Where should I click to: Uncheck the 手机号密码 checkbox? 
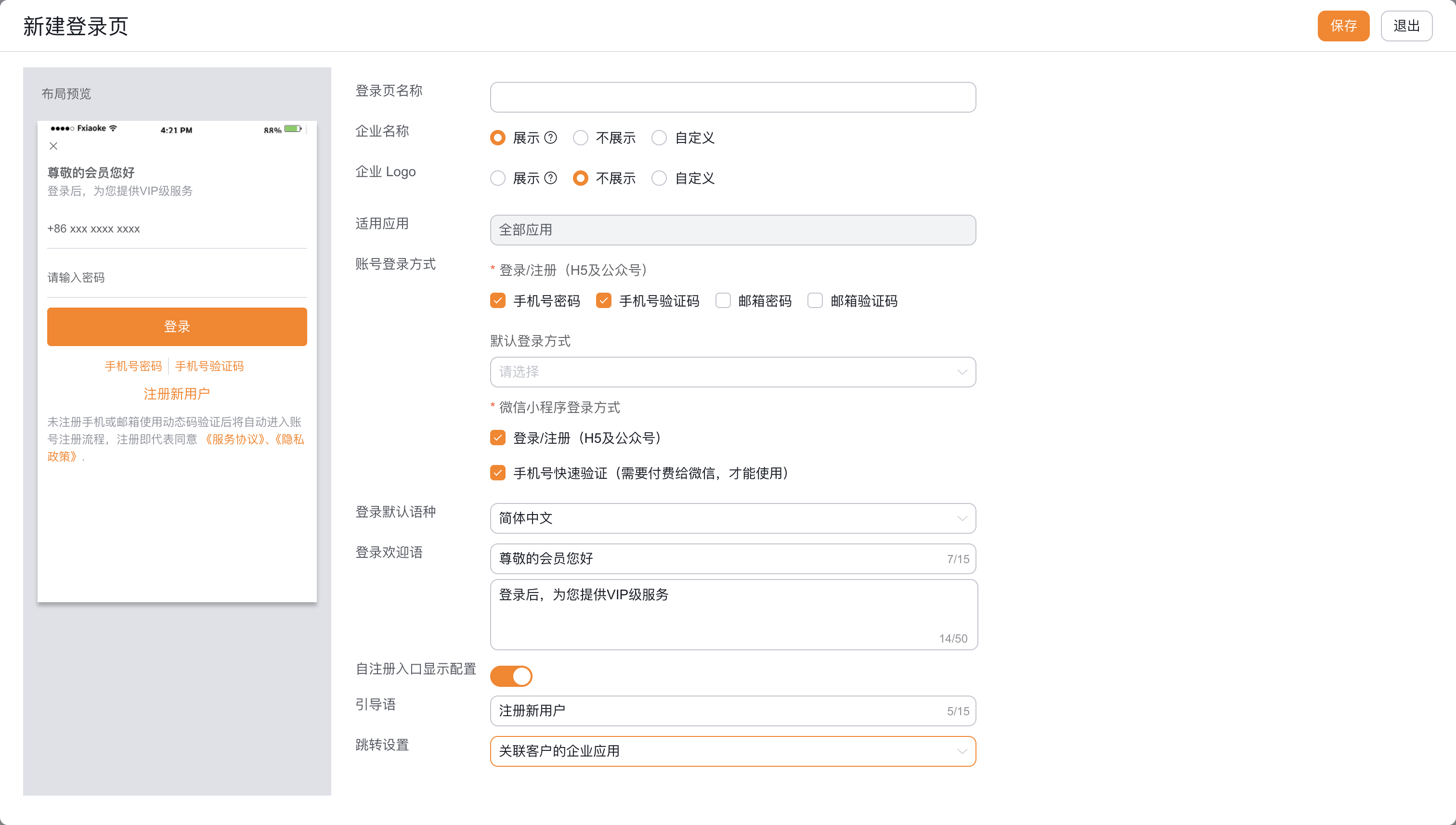[498, 301]
